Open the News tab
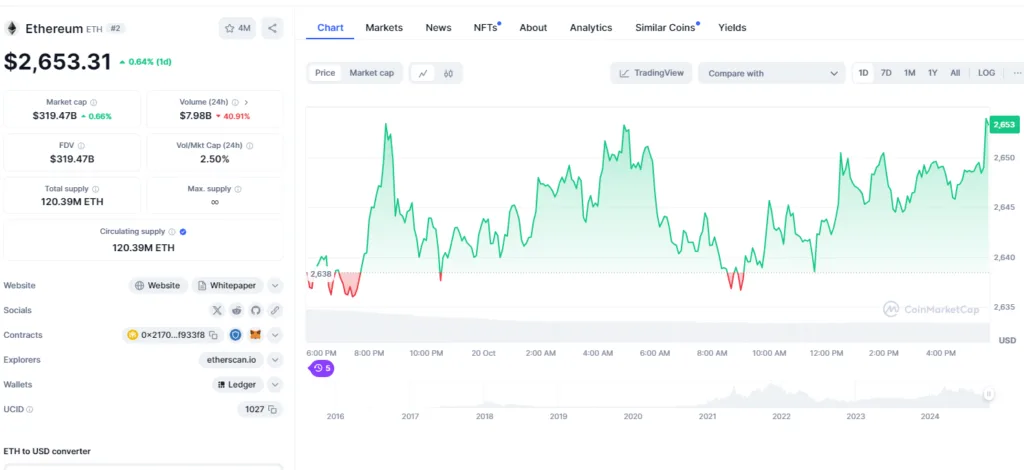Screen dimensions: 1024x470 (438, 27)
